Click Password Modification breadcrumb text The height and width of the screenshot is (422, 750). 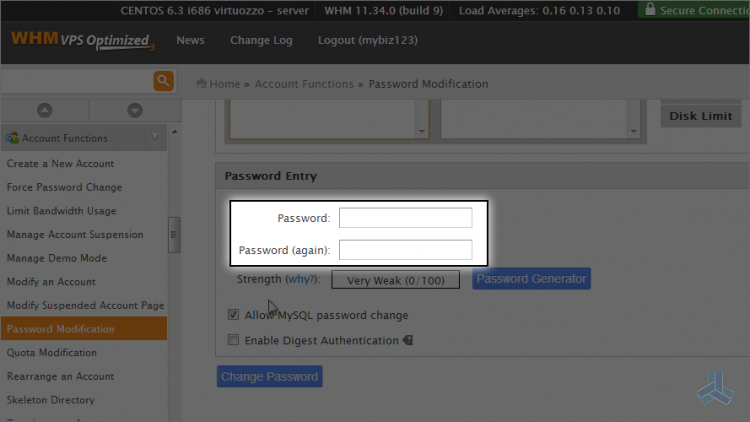428,84
